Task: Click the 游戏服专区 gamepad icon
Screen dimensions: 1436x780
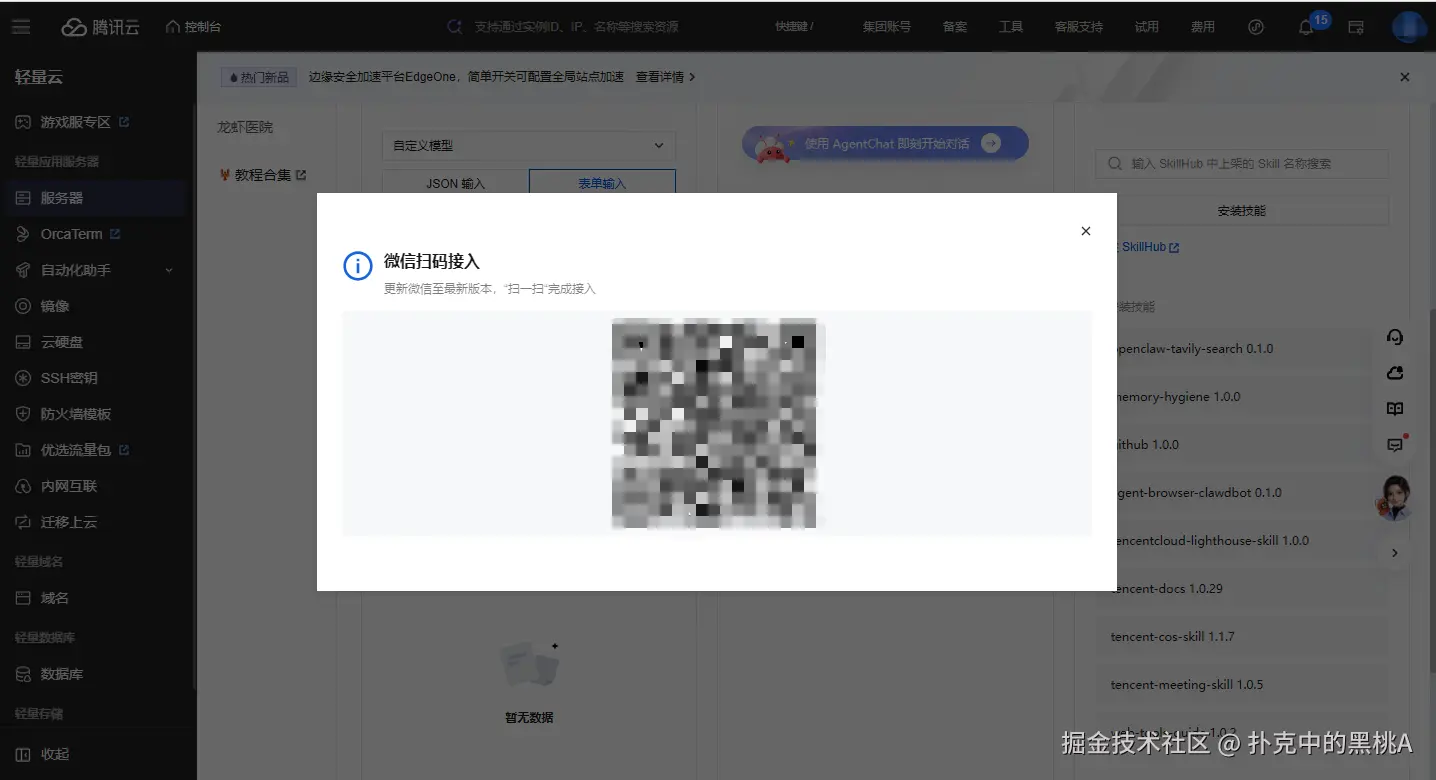Action: [x=23, y=122]
